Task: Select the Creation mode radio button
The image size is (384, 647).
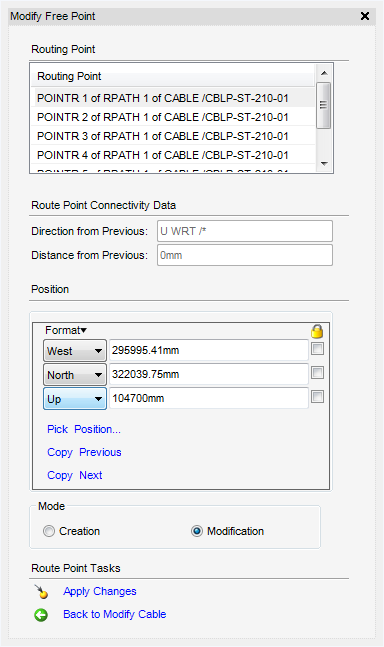Action: 49,531
